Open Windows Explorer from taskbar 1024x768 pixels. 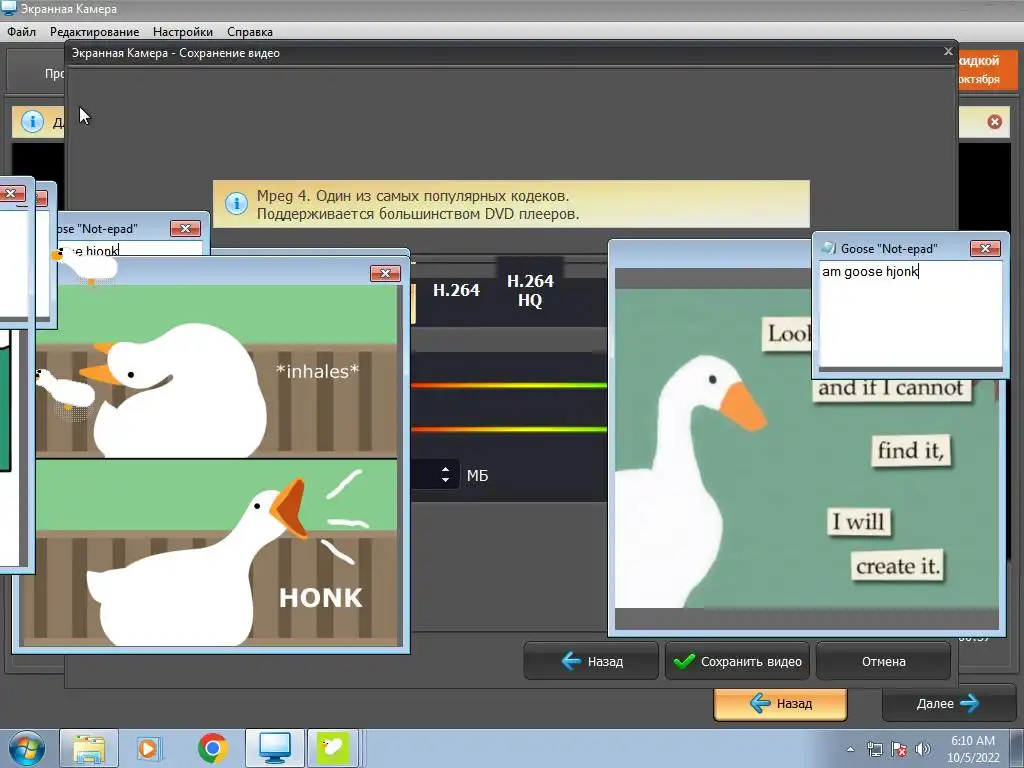click(89, 748)
